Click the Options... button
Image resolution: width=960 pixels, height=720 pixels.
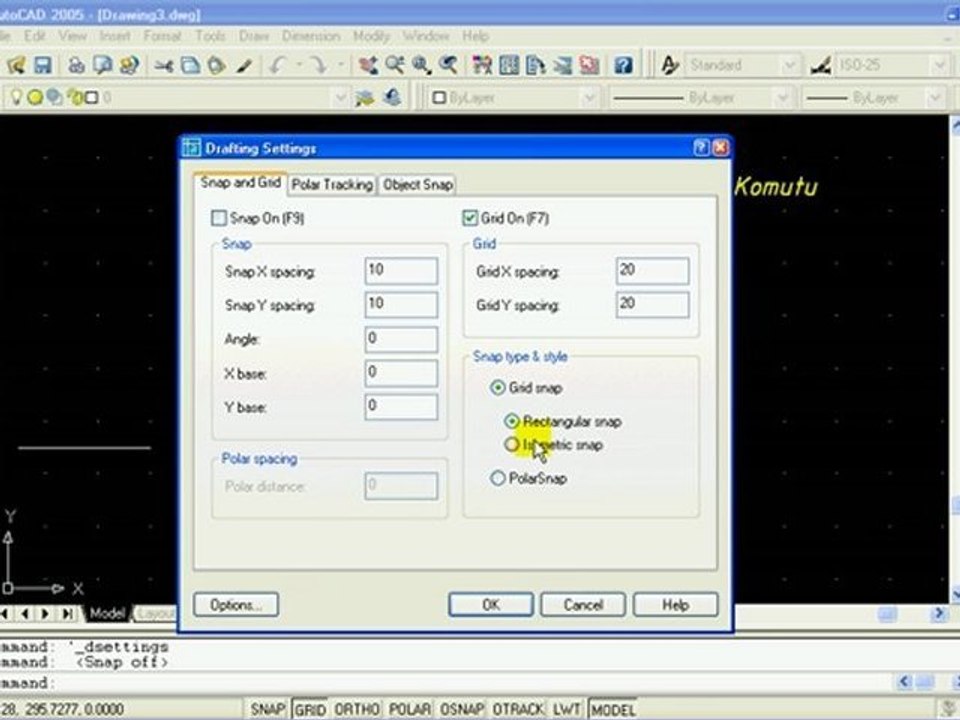click(x=236, y=605)
